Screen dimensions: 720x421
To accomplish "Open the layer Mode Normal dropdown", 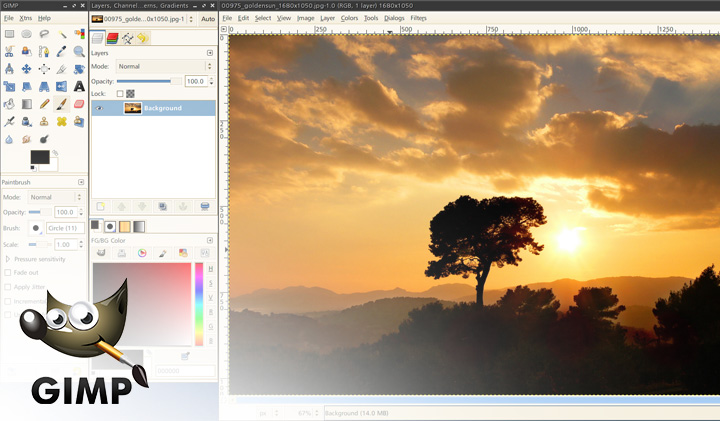I will 165,66.
